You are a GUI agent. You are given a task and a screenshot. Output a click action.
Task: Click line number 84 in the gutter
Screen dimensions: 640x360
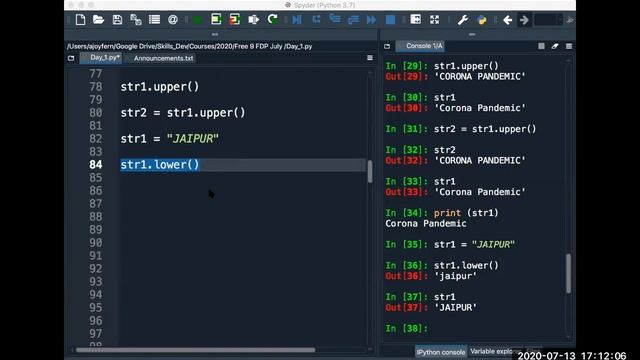(x=96, y=164)
